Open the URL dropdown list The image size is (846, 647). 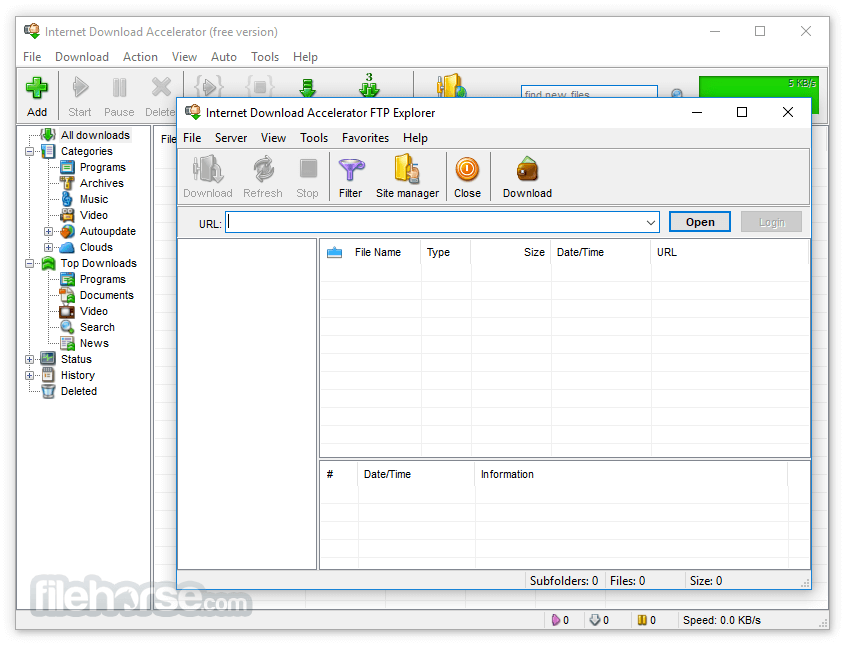651,222
